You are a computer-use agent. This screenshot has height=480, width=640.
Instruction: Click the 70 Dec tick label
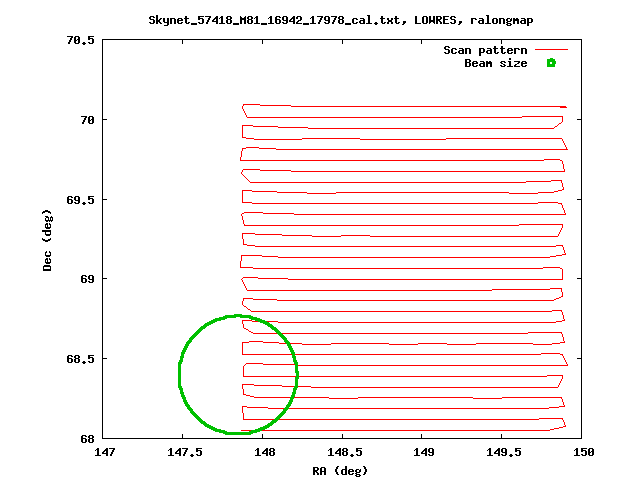[87, 120]
